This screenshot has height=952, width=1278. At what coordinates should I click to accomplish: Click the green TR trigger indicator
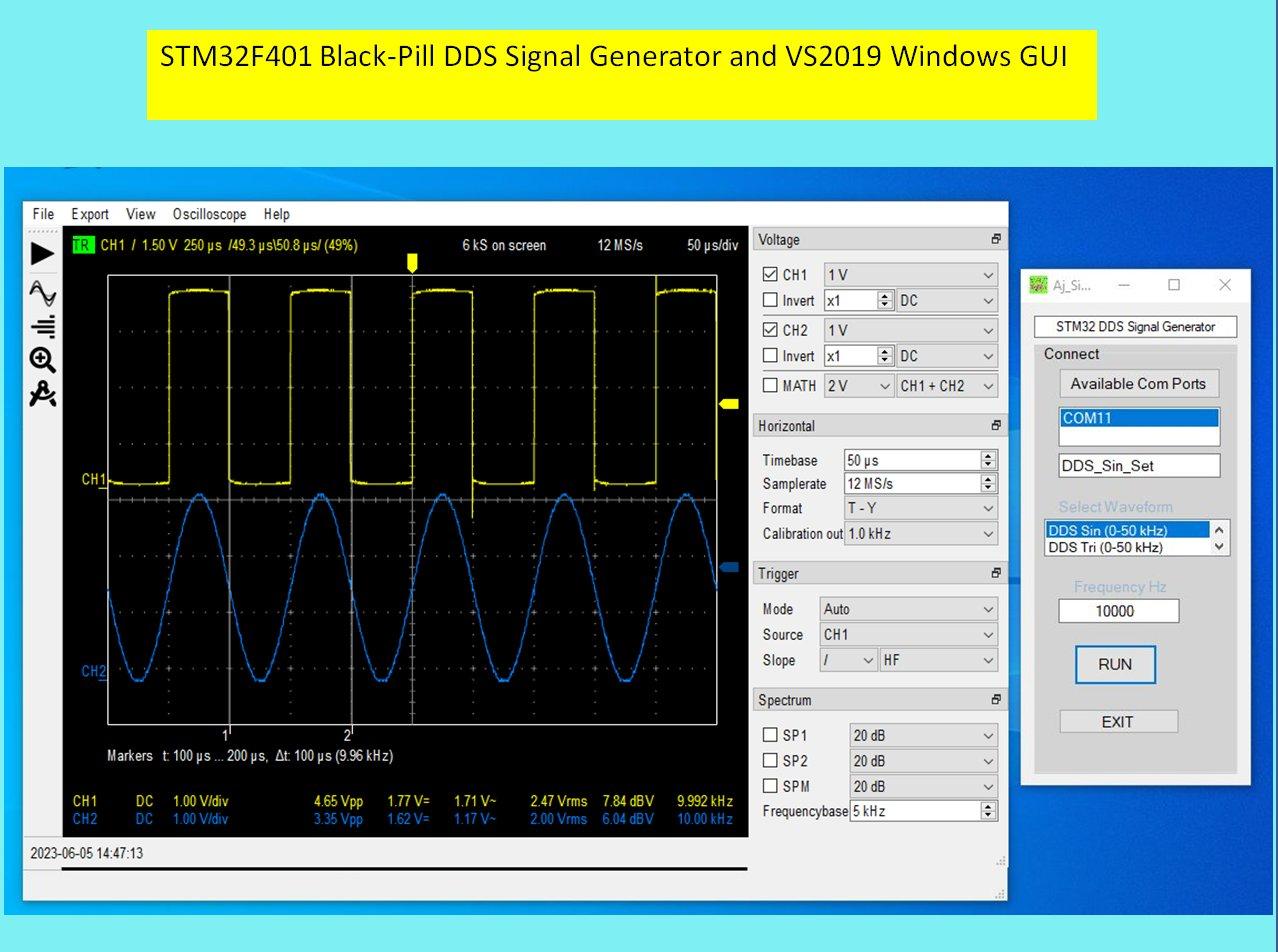click(x=82, y=245)
